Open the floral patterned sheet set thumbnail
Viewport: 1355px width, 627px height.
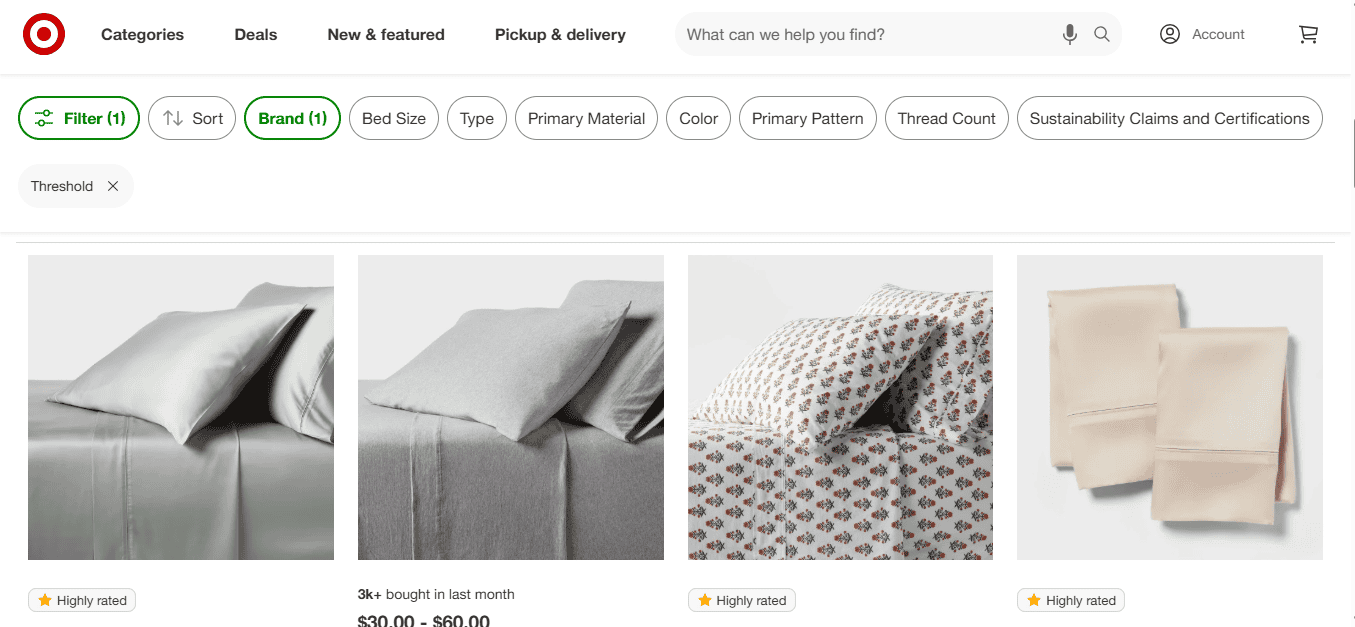point(840,407)
